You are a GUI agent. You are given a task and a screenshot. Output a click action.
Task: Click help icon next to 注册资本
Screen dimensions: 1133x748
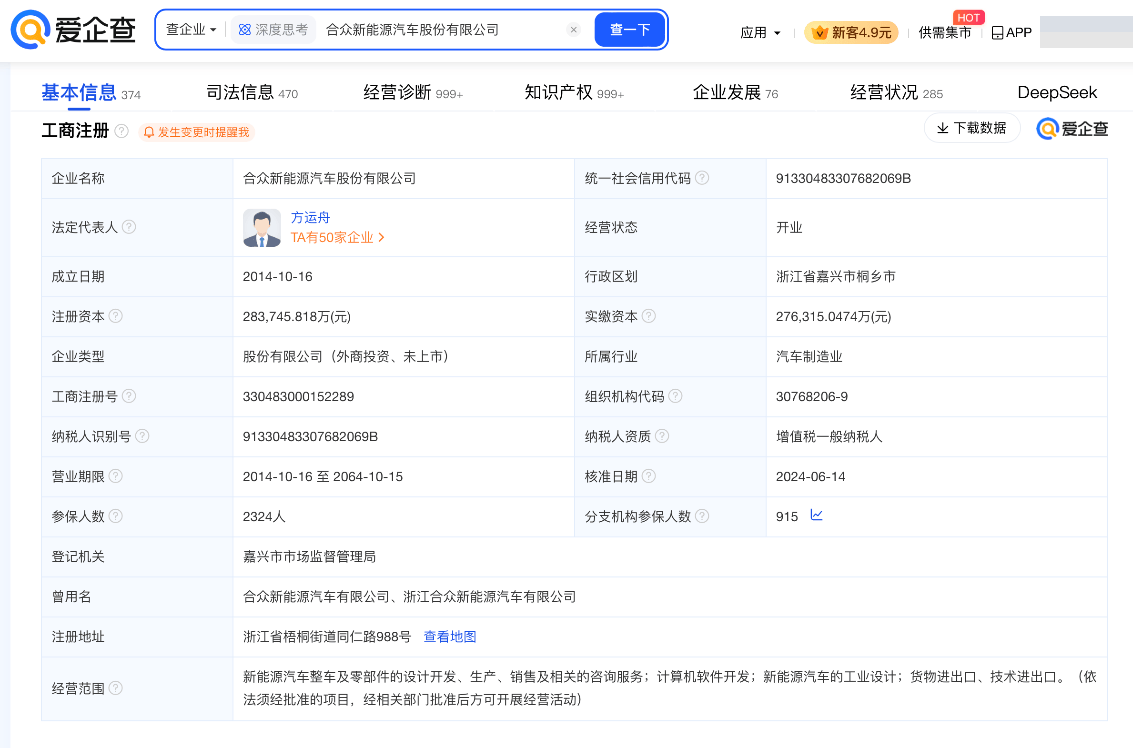click(116, 316)
